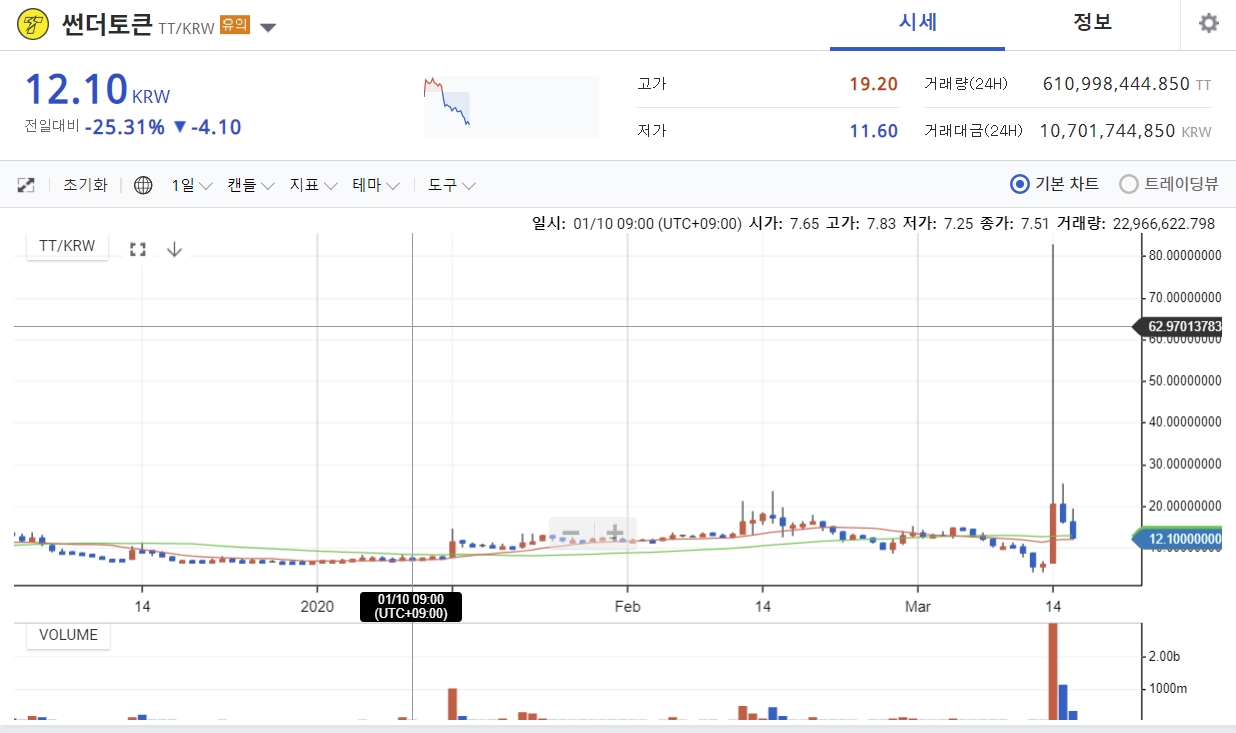Zoom in chart with the plus button
1236x733 pixels.
(x=615, y=533)
